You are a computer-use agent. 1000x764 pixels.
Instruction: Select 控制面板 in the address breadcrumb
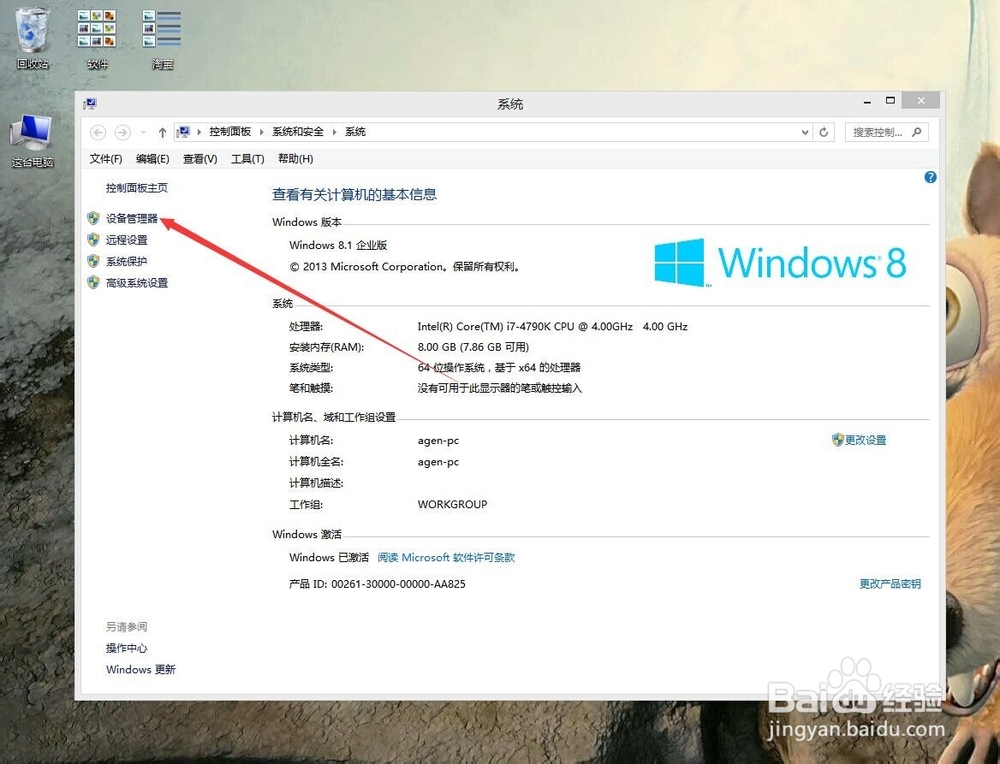pyautogui.click(x=230, y=131)
